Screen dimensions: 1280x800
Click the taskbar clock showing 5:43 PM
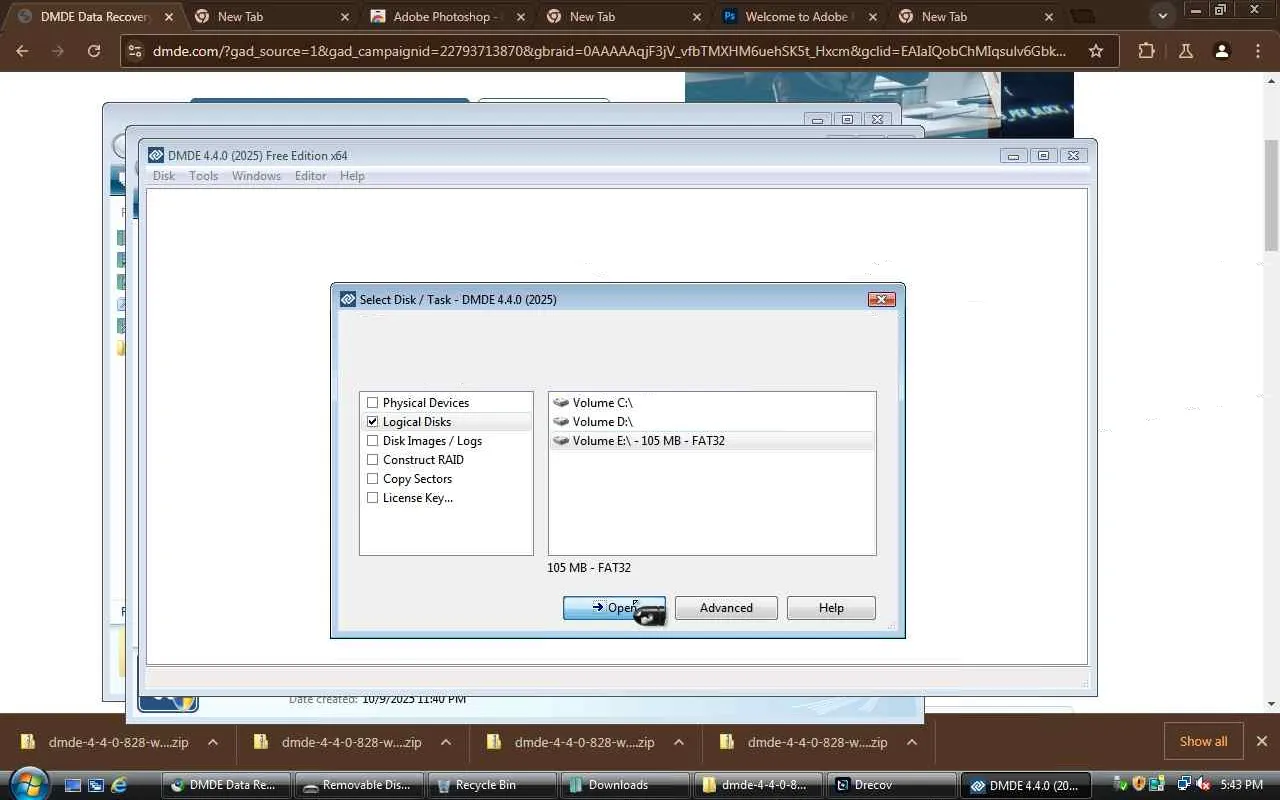(x=1242, y=785)
